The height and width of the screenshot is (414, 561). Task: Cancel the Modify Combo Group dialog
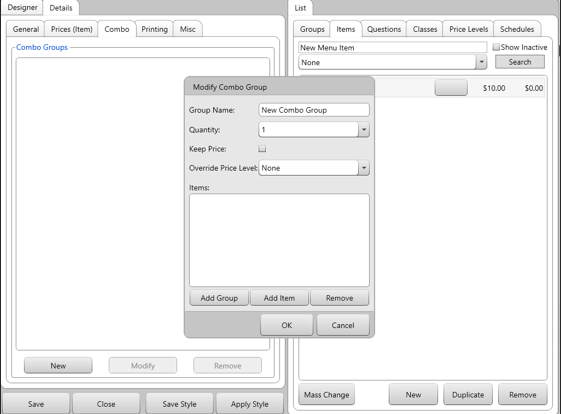tap(343, 325)
